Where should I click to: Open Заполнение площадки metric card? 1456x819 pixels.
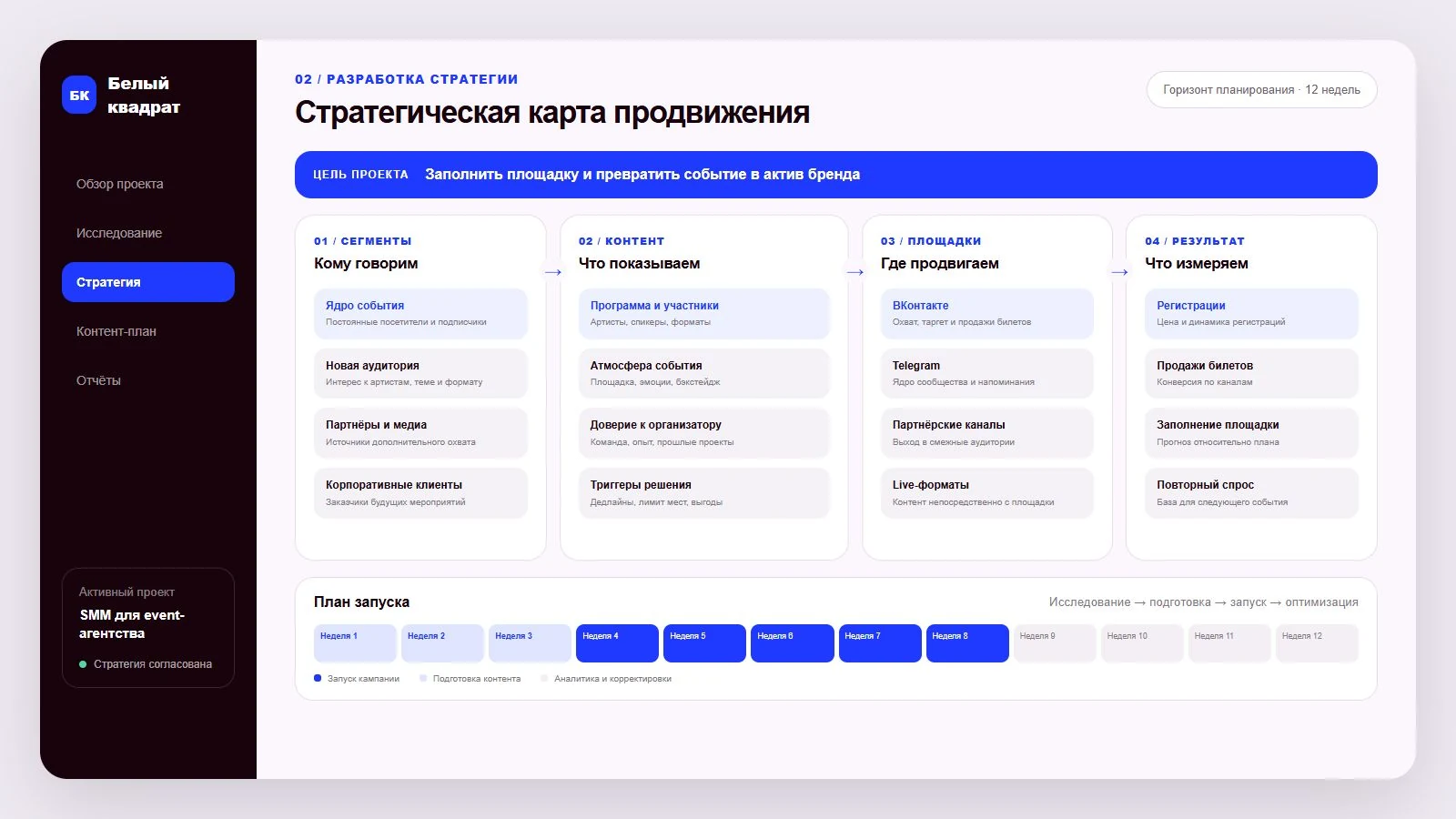point(1251,433)
